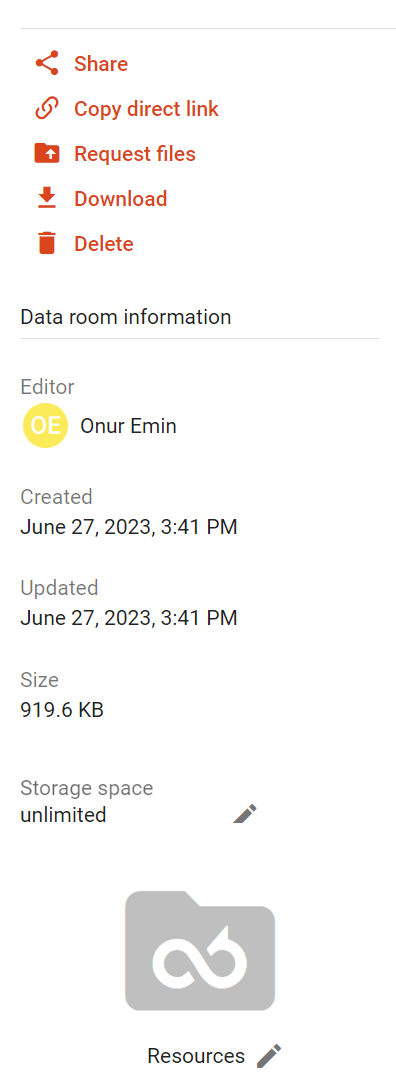
Task: Select the Share text link
Action: [101, 64]
